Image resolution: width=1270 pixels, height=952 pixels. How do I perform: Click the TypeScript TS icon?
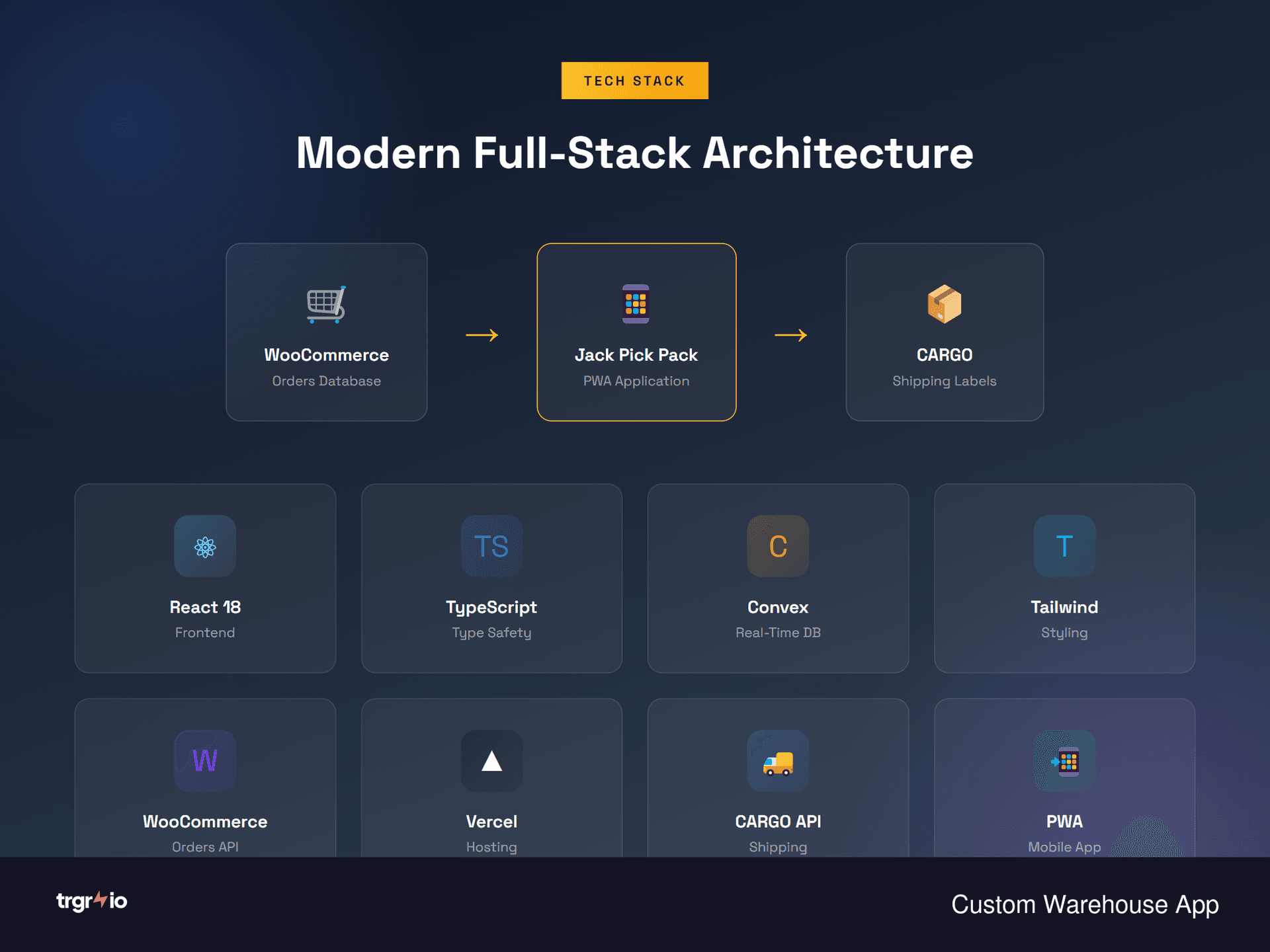491,546
